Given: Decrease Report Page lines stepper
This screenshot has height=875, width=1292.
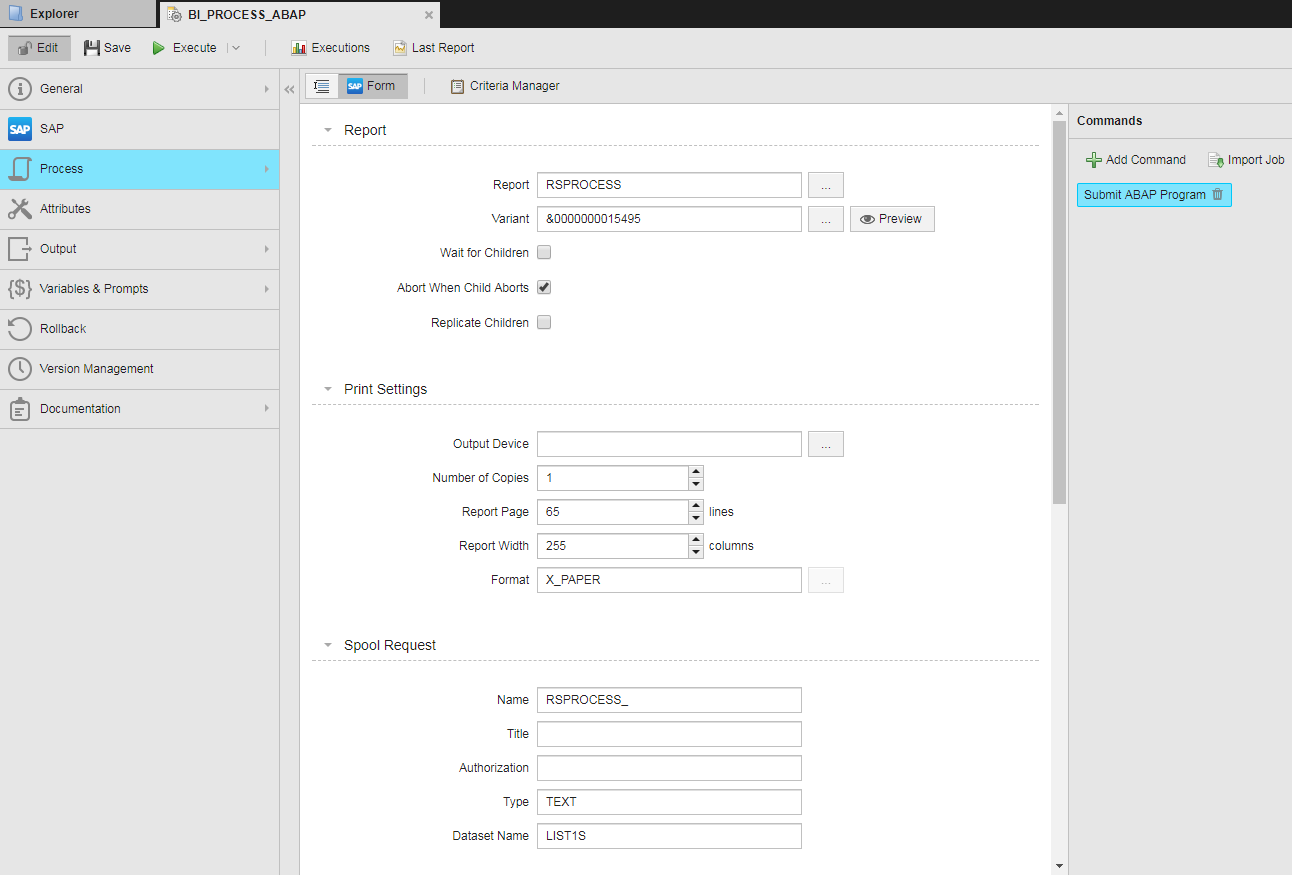Looking at the screenshot, I should click(696, 518).
